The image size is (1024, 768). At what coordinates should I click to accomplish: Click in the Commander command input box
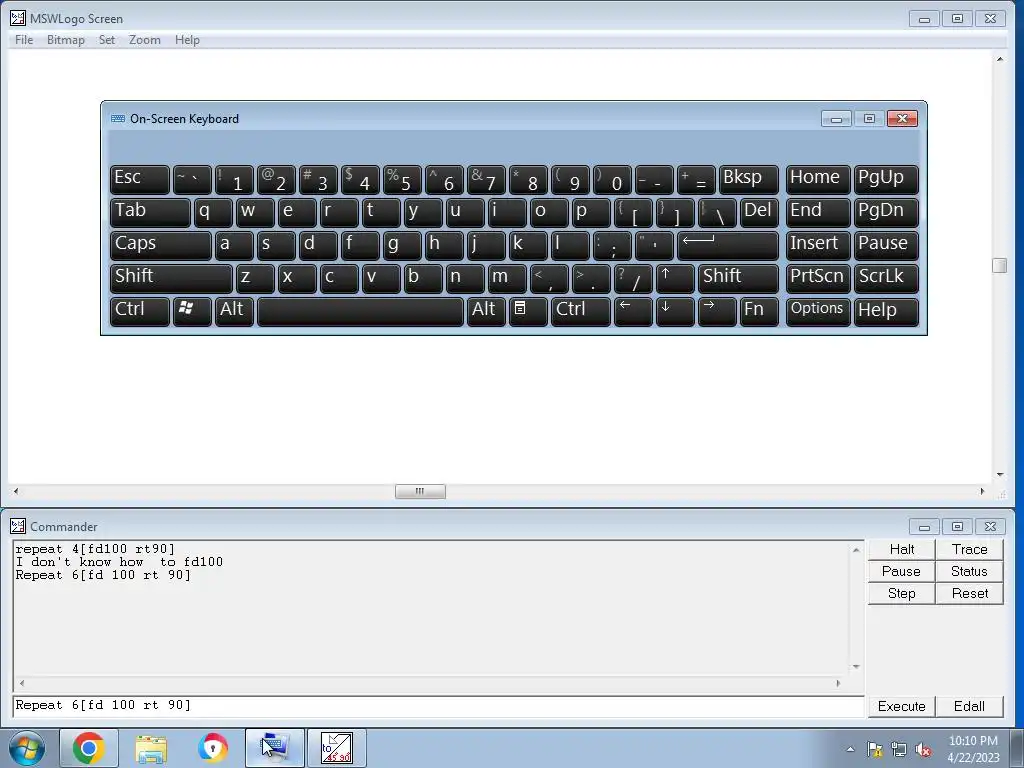pos(438,706)
